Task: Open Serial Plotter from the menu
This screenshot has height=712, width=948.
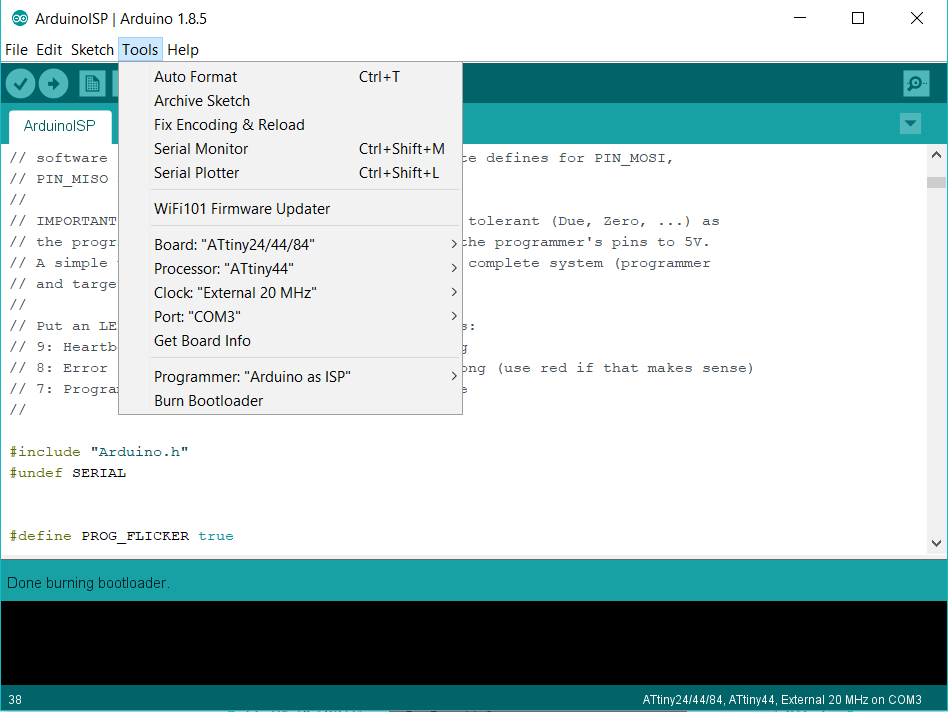Action: tap(290, 173)
